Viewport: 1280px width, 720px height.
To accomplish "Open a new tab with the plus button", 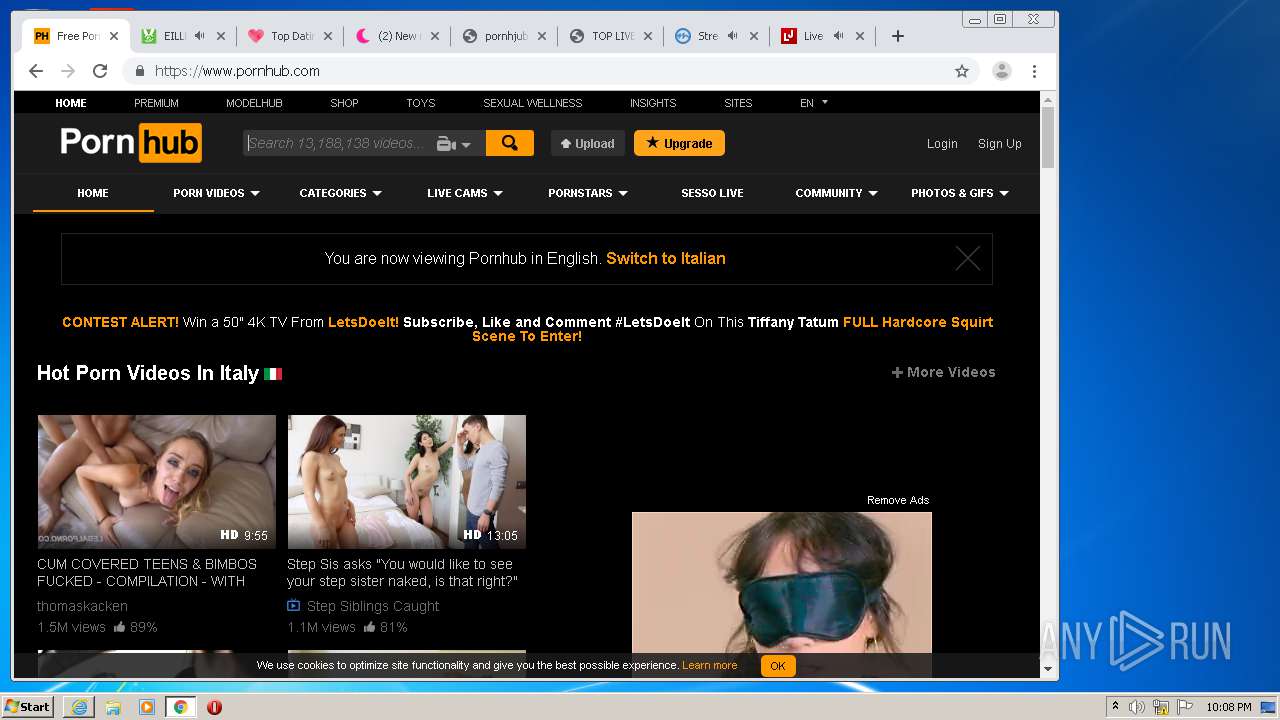I will click(898, 36).
